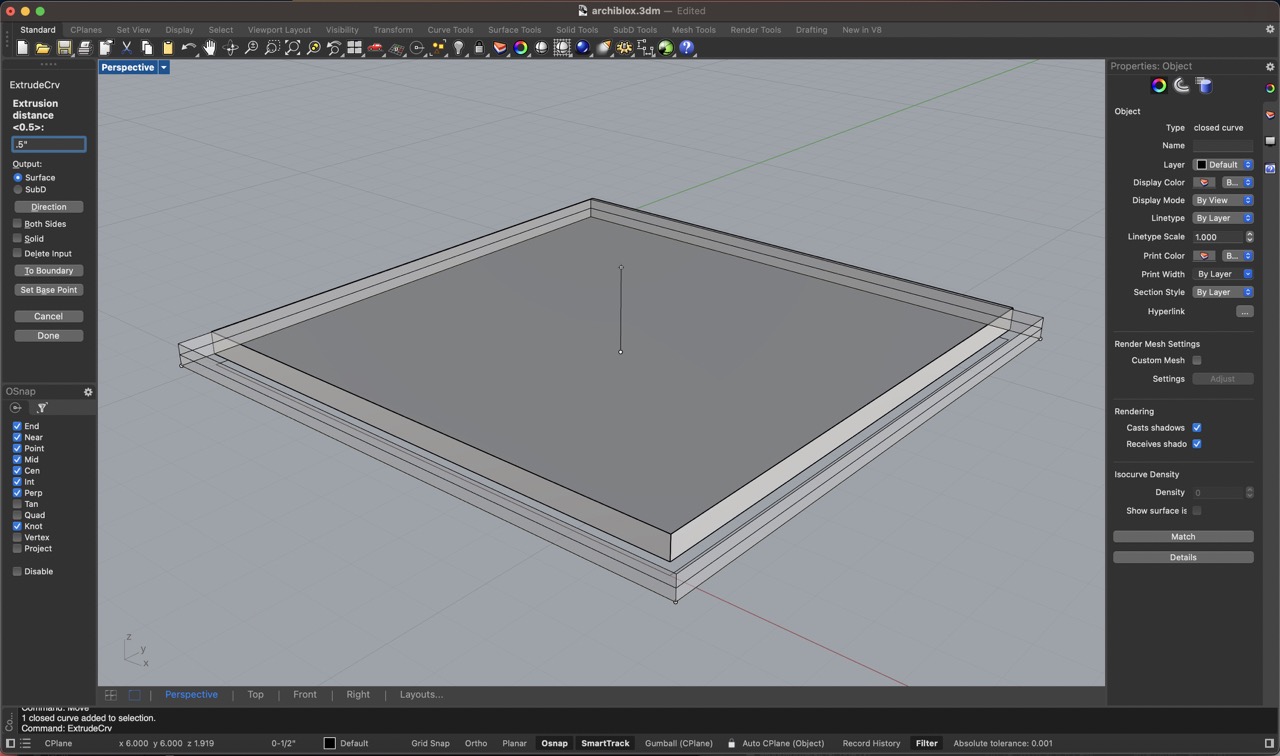Open a file with folder icon
Image resolution: width=1280 pixels, height=756 pixels.
coord(42,48)
